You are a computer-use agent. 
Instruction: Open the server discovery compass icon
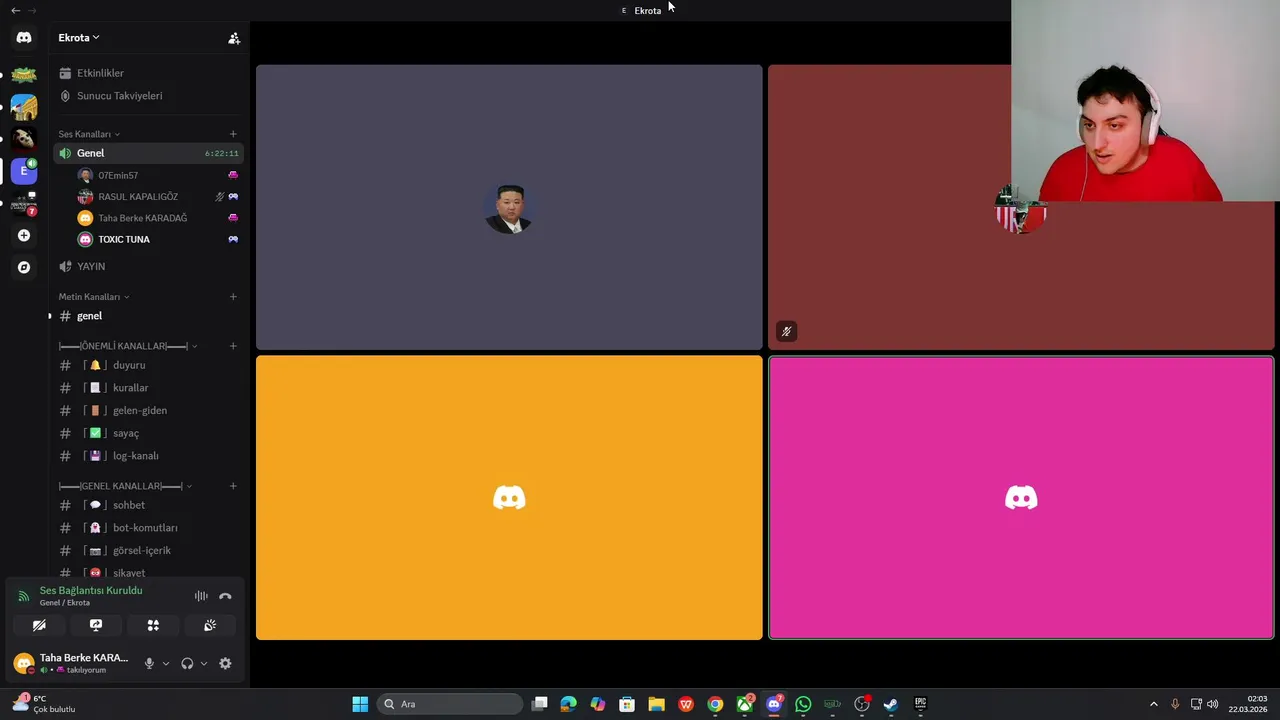(24, 267)
